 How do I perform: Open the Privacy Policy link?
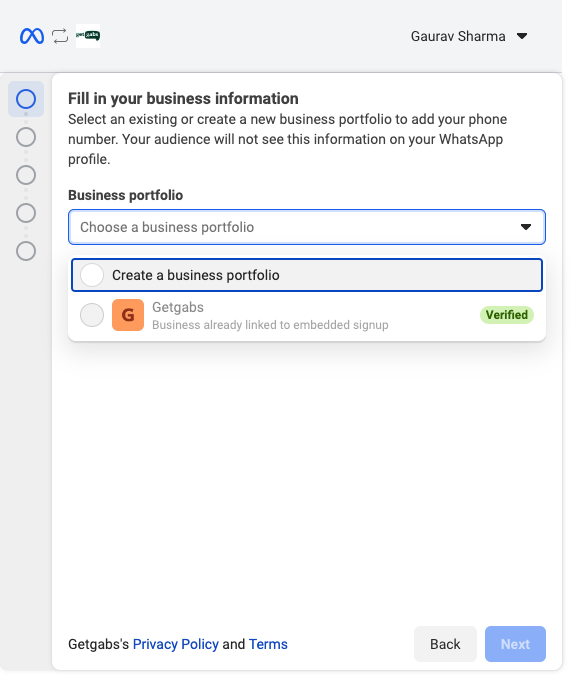pyautogui.click(x=176, y=645)
